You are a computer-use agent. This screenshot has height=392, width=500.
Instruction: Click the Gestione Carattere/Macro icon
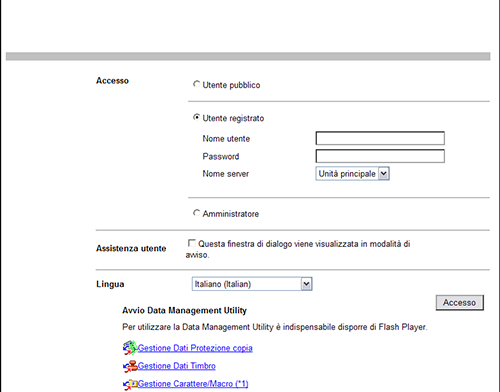tap(130, 384)
